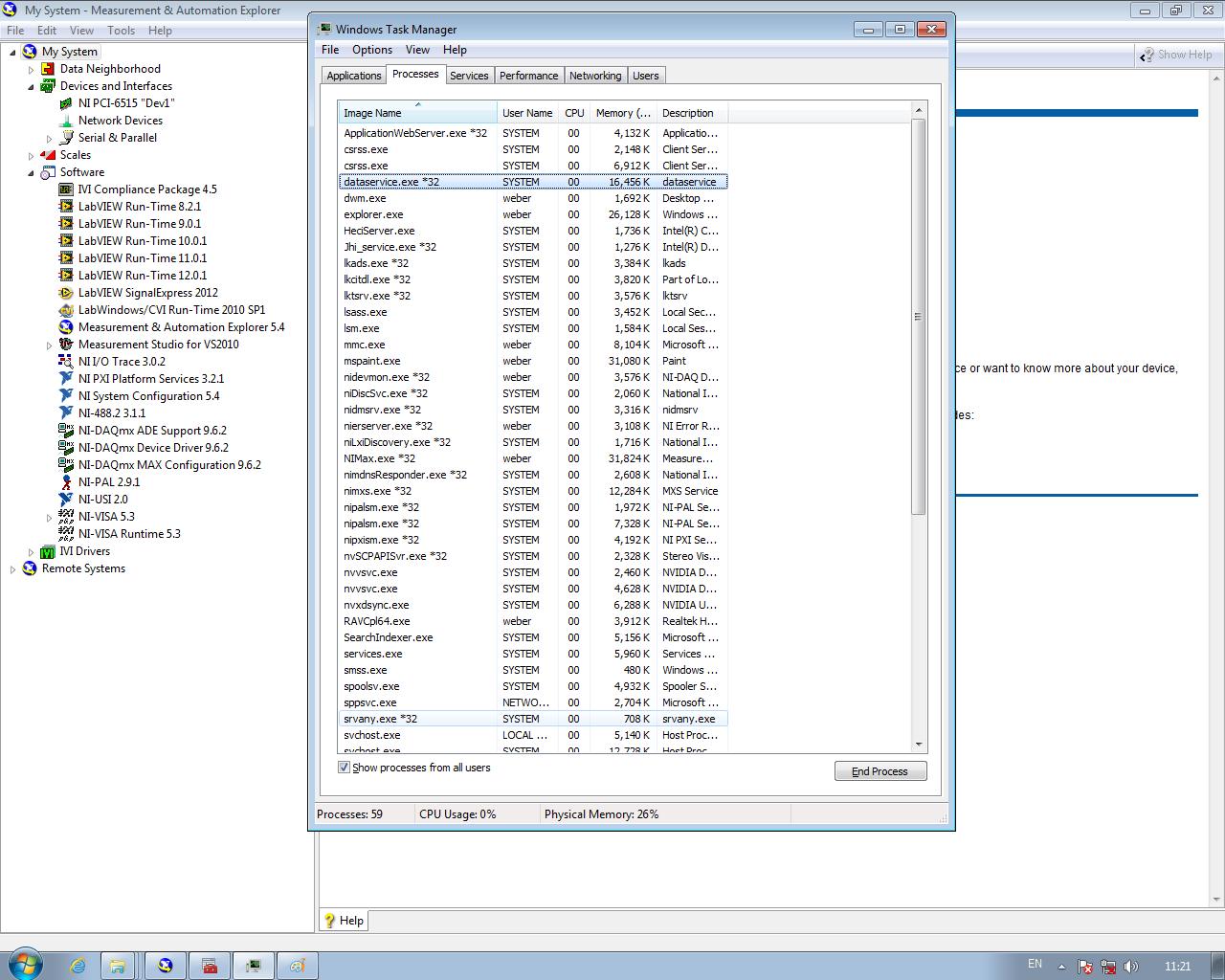1225x980 pixels.
Task: Collapse the My System tree node
Action: click(12, 52)
